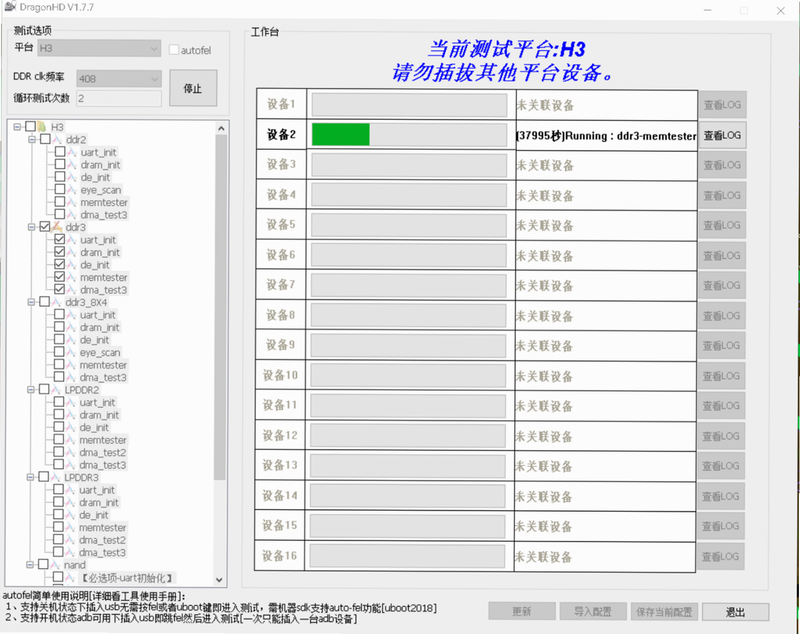This screenshot has height=634, width=800.
Task: Click memtester item icon under ddr3
Action: tap(71, 277)
